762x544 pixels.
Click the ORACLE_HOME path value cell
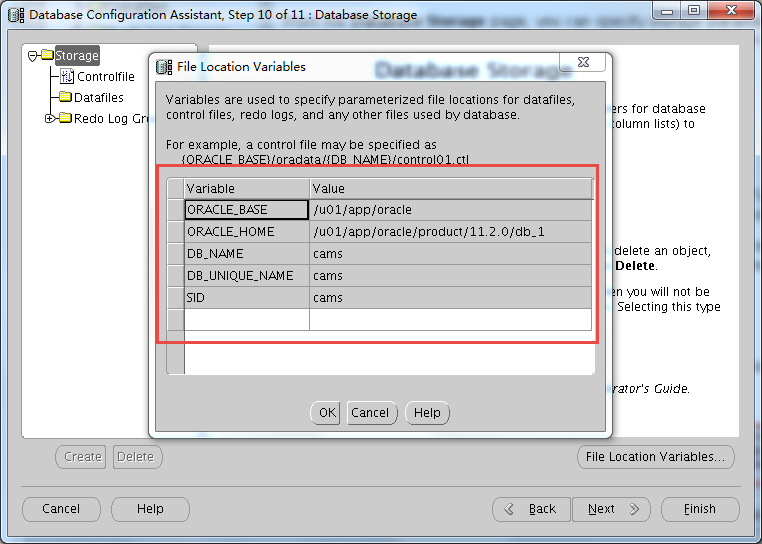(x=450, y=231)
